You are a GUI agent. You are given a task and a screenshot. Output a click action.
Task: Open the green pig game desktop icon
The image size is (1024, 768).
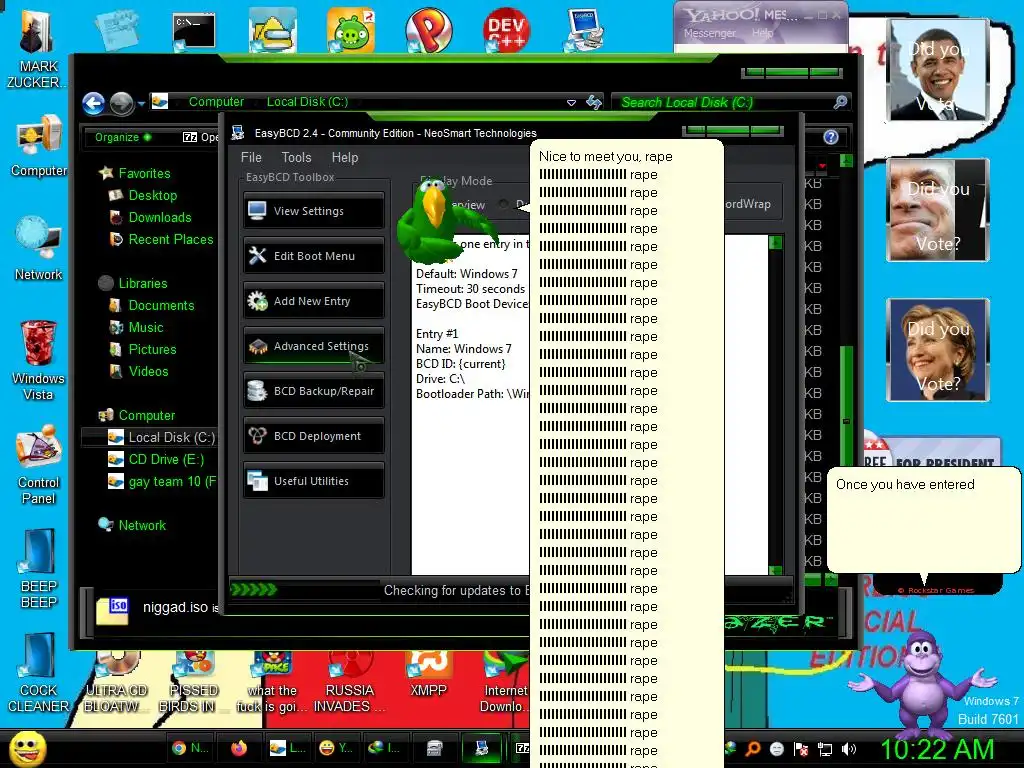click(x=351, y=29)
